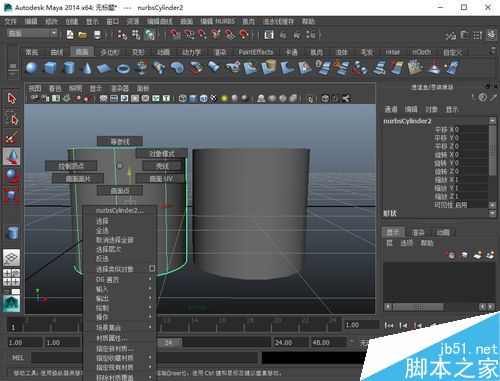Choose 曲面 UV in marking menu
The height and width of the screenshot is (381, 500).
(x=161, y=179)
